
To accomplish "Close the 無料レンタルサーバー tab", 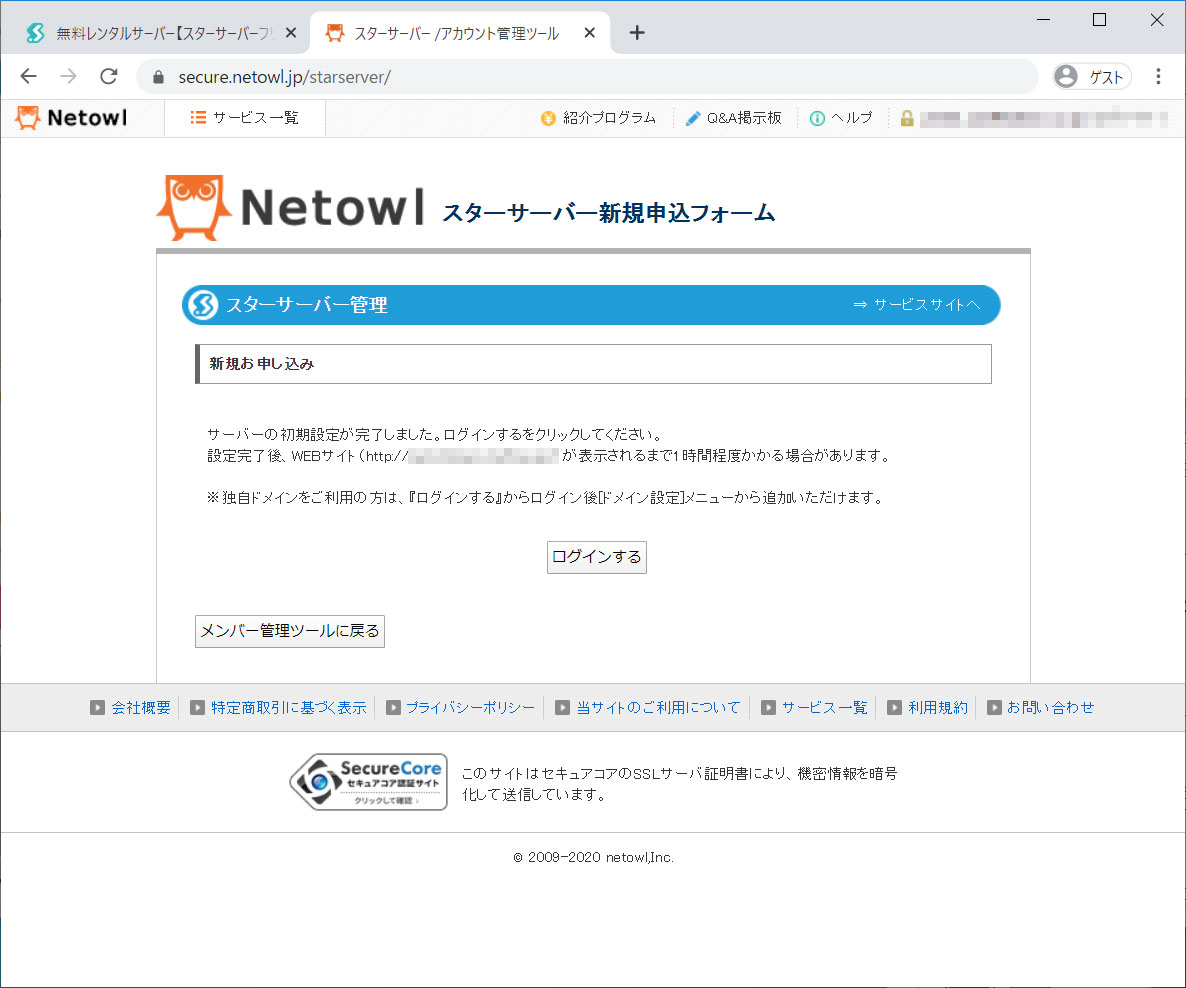I will click(290, 33).
